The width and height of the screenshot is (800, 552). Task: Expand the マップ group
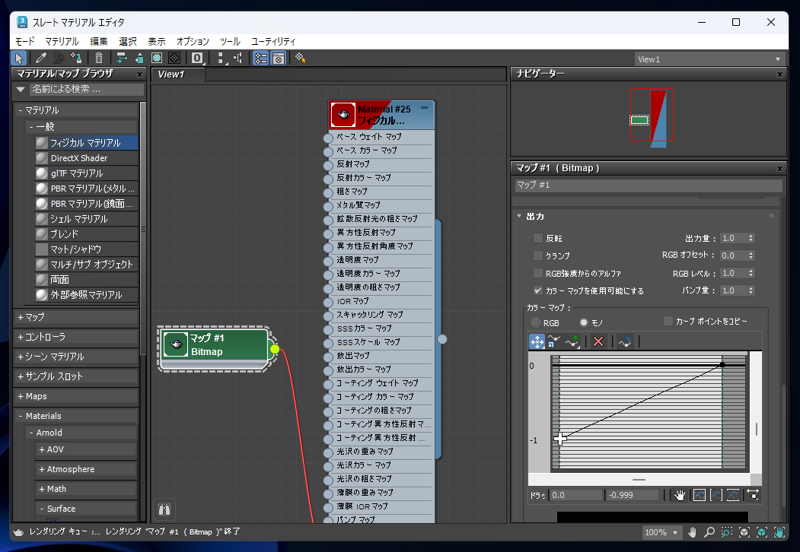(x=20, y=317)
